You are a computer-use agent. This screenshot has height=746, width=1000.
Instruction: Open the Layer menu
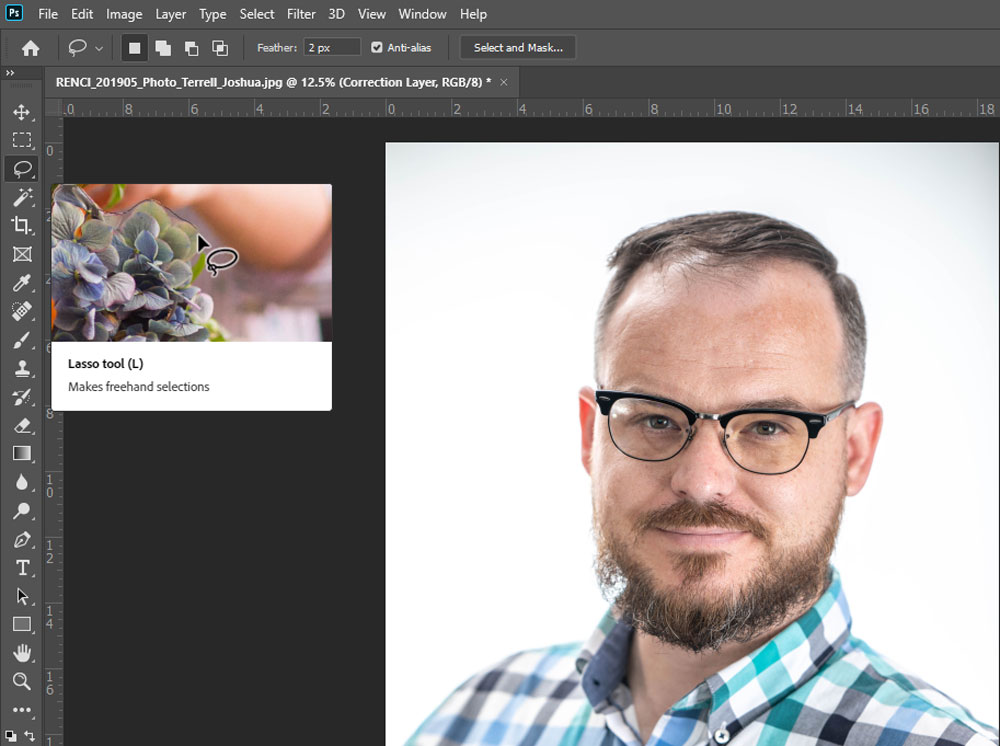click(171, 14)
